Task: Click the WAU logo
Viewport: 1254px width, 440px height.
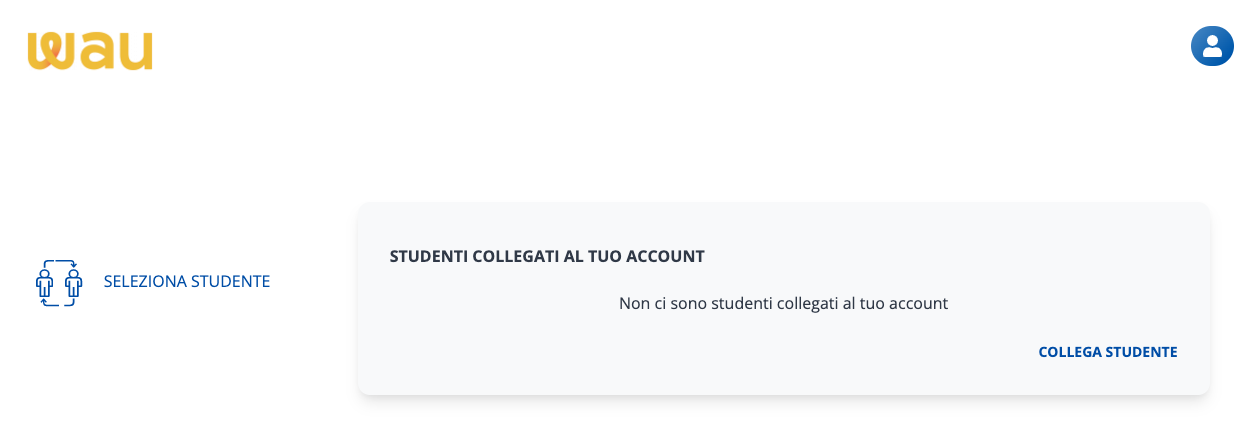Action: point(90,51)
